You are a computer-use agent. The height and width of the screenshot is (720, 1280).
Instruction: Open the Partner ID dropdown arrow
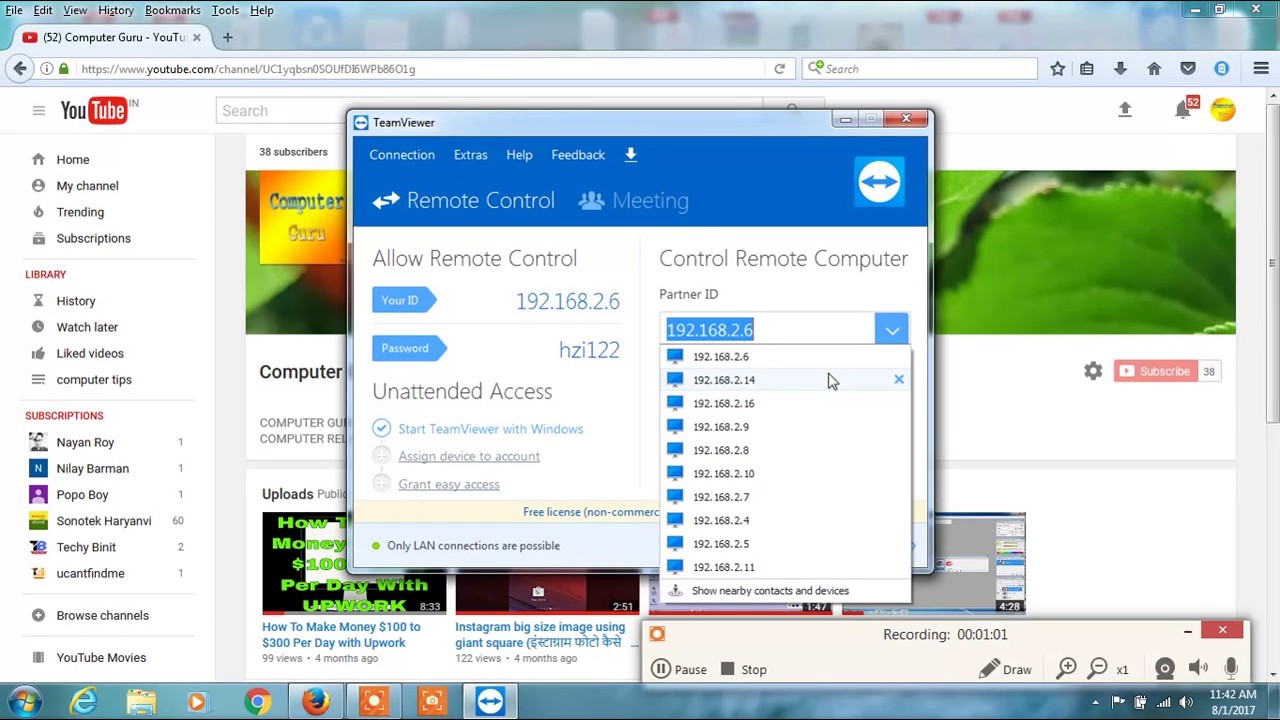tap(891, 330)
